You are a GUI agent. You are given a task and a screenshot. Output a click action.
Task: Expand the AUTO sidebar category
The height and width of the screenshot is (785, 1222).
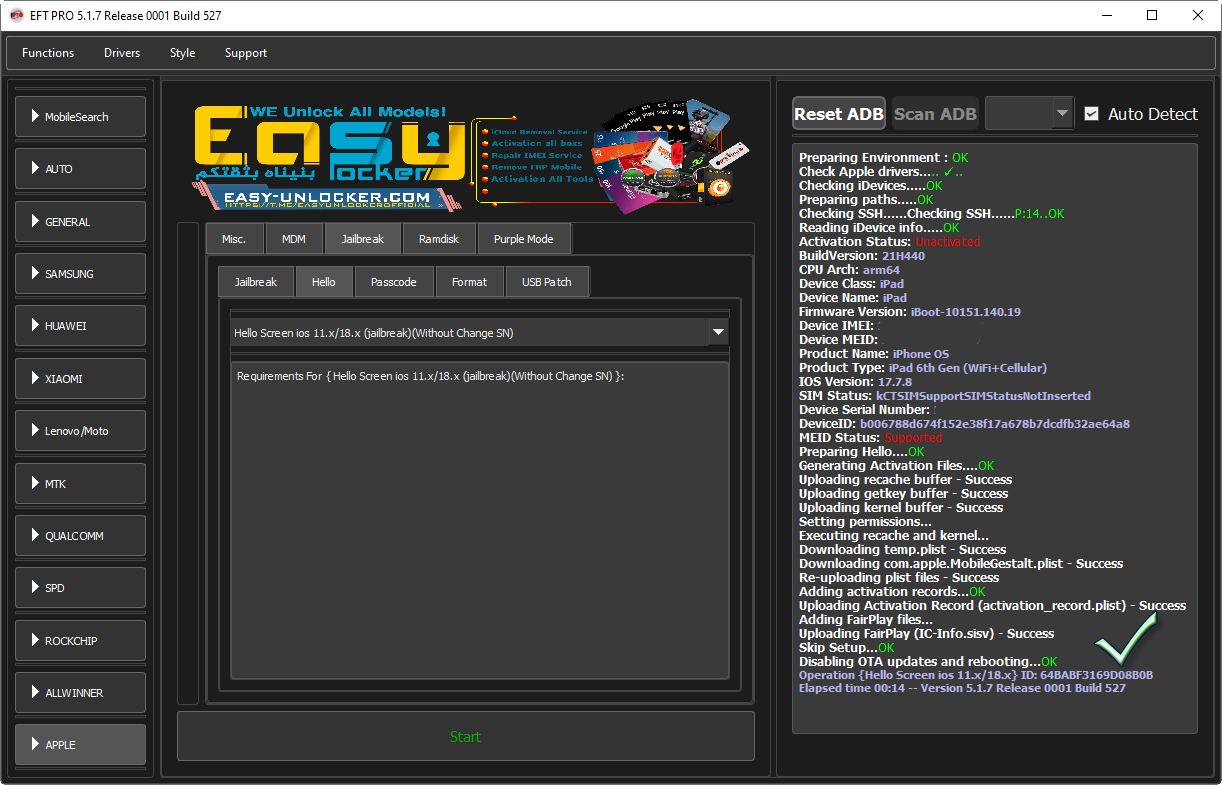80,169
